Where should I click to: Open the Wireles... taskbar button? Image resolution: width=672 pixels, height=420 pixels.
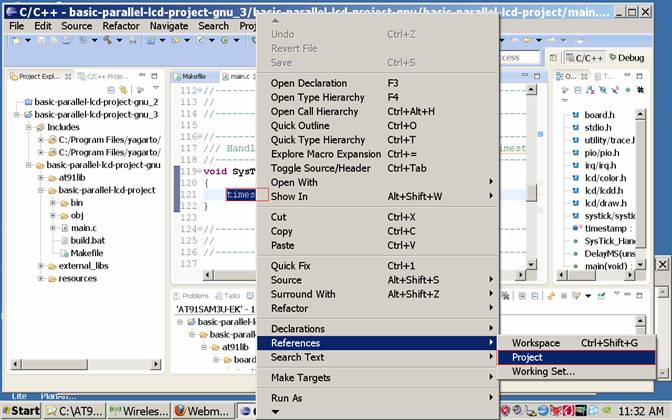tap(139, 411)
